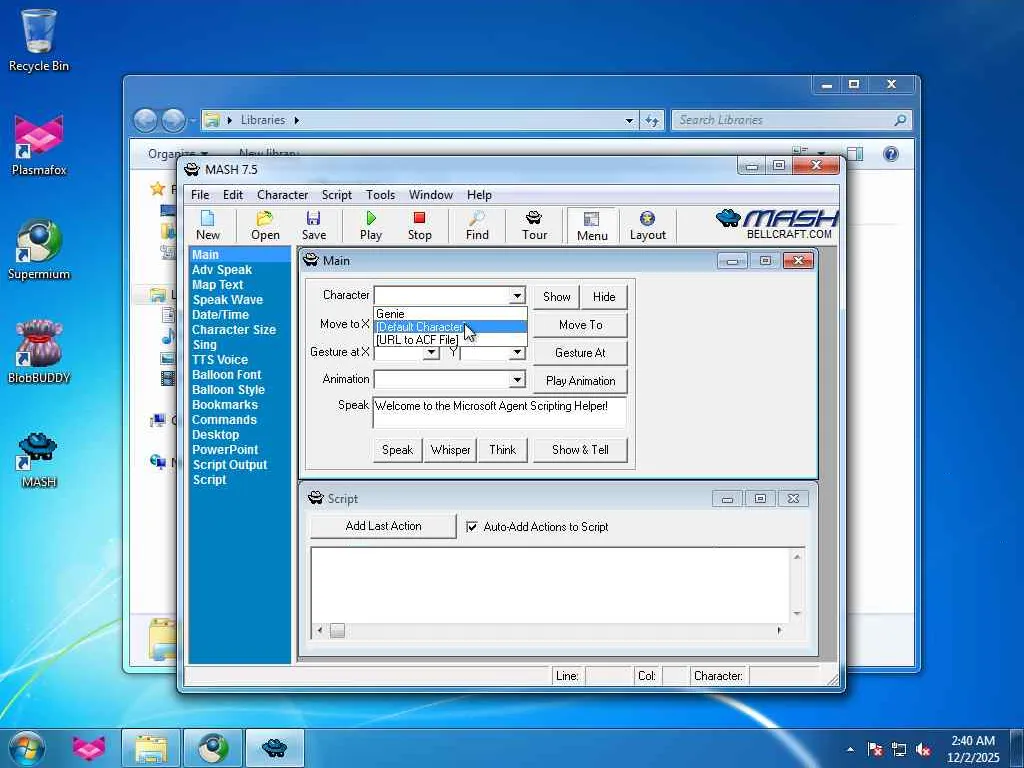Screen dimensions: 1024x768
Task: Choose [Default Character] from the list
Action: 450,327
